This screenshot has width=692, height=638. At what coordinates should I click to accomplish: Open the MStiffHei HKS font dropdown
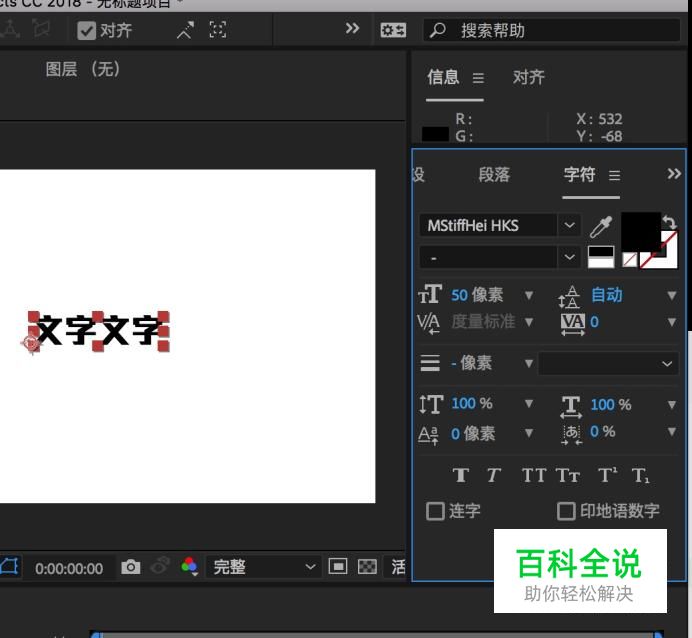[569, 226]
